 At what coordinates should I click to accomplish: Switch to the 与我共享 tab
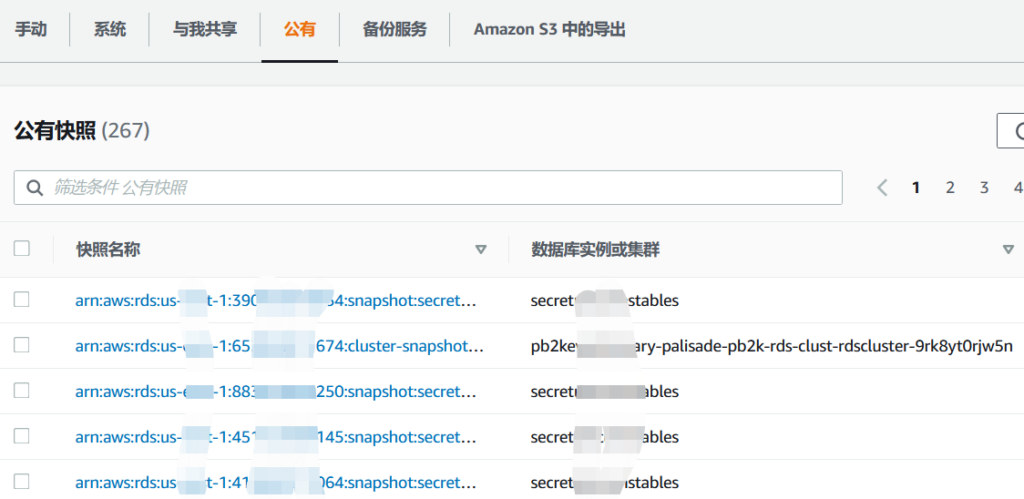[205, 30]
